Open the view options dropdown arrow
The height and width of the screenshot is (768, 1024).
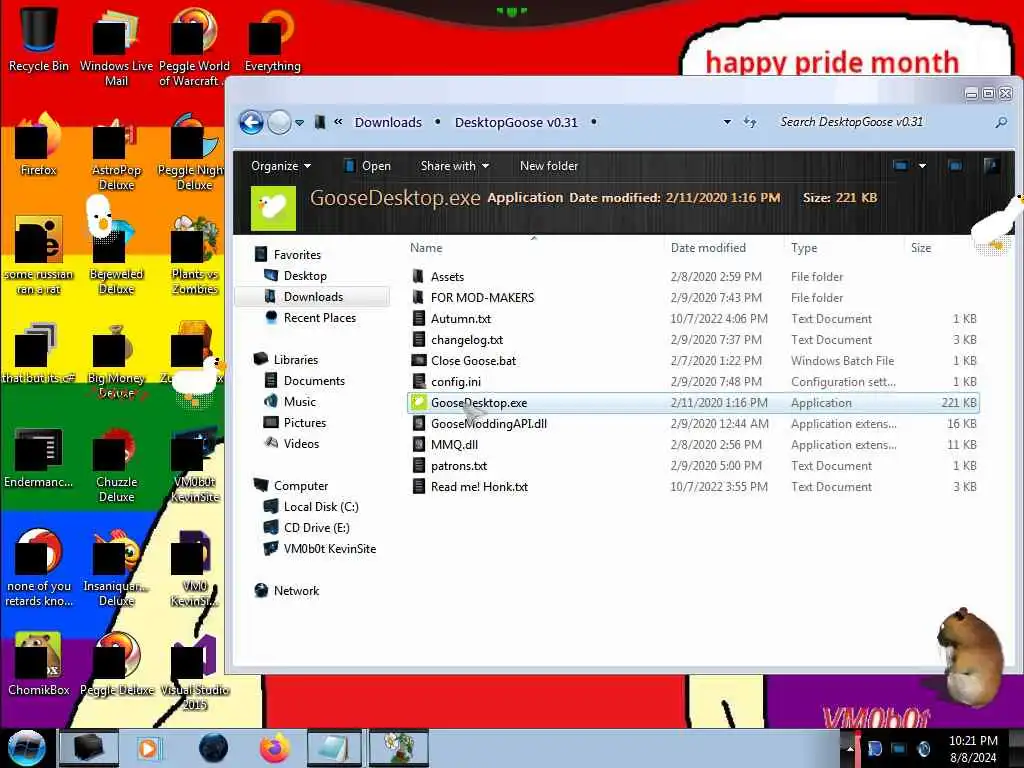(922, 166)
